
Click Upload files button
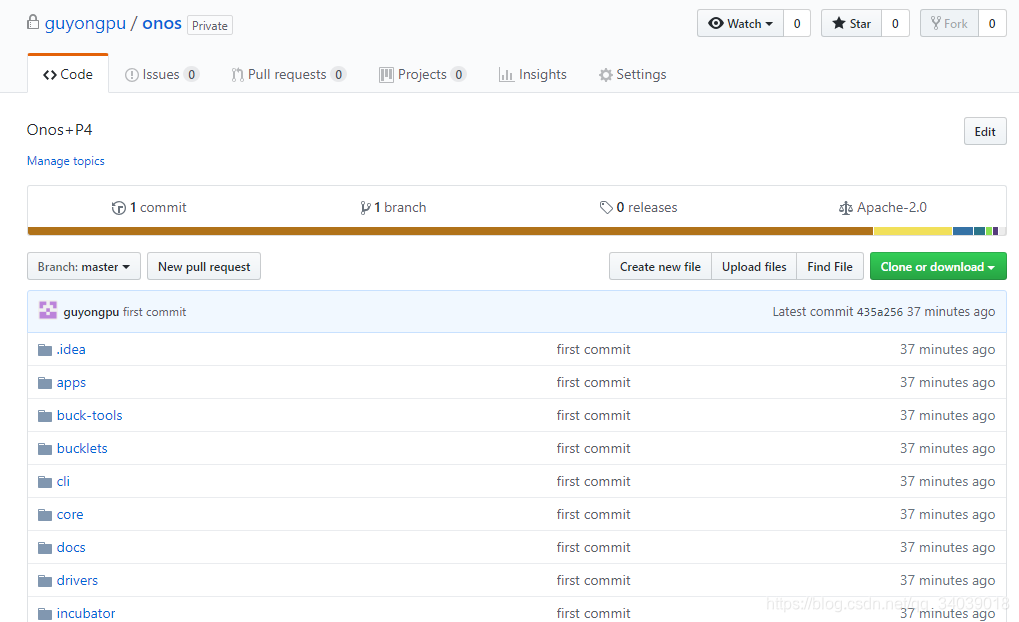pyautogui.click(x=754, y=266)
